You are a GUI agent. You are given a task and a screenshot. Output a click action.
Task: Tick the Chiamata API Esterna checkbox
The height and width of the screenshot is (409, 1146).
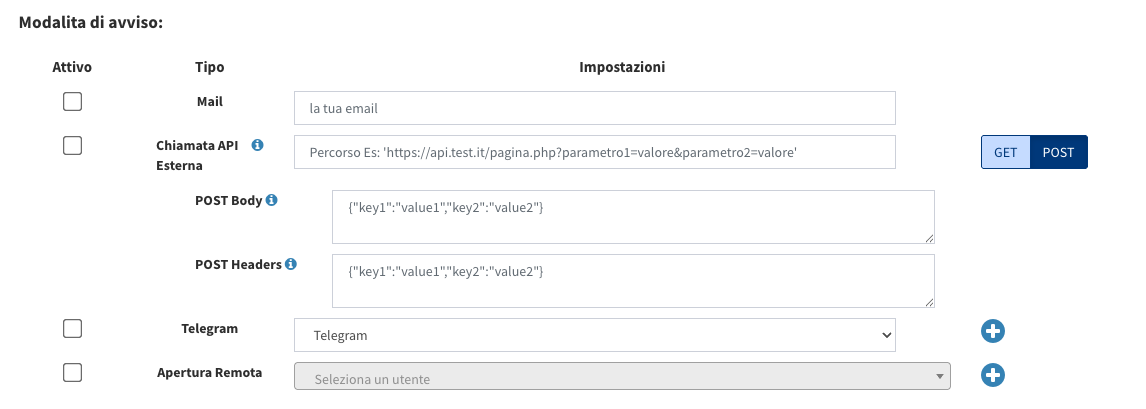(x=72, y=145)
